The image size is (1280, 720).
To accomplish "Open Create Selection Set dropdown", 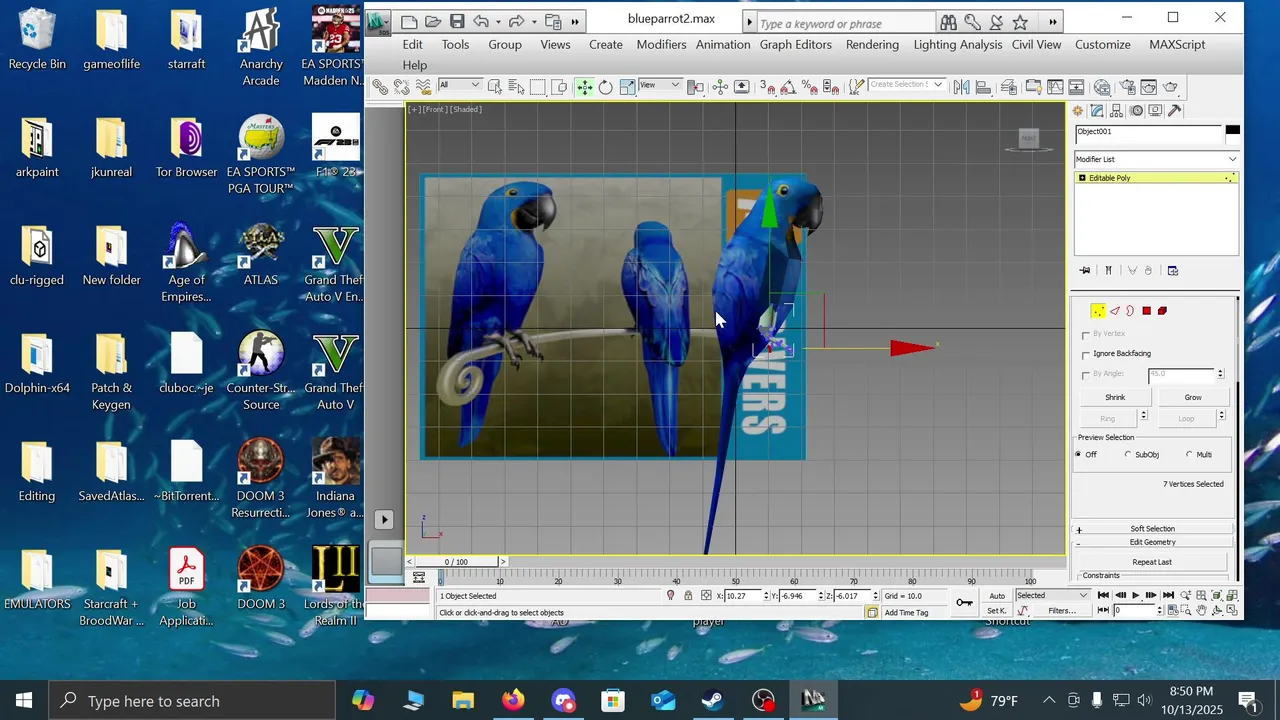I will point(906,85).
